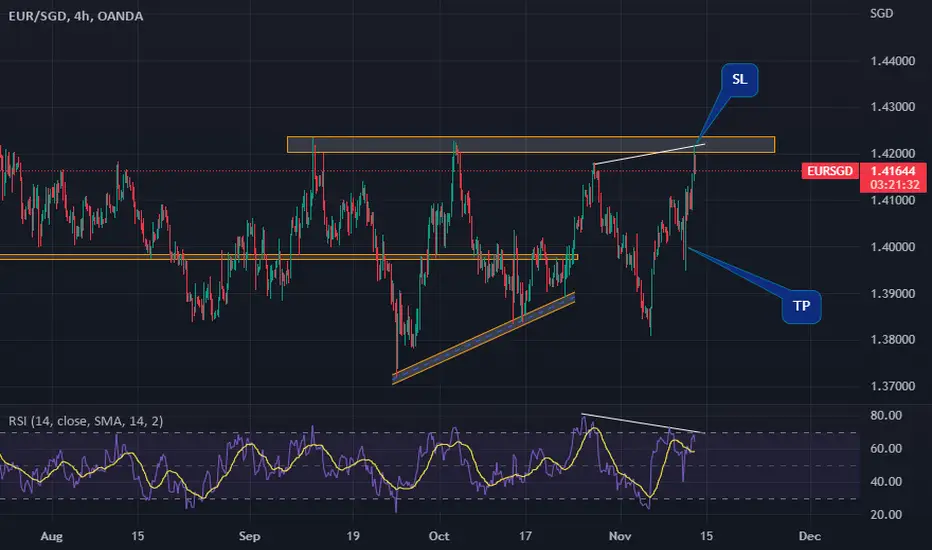Screen dimensions: 932x550
Task: Click the countdown timer 03:21:32
Action: click(x=893, y=185)
